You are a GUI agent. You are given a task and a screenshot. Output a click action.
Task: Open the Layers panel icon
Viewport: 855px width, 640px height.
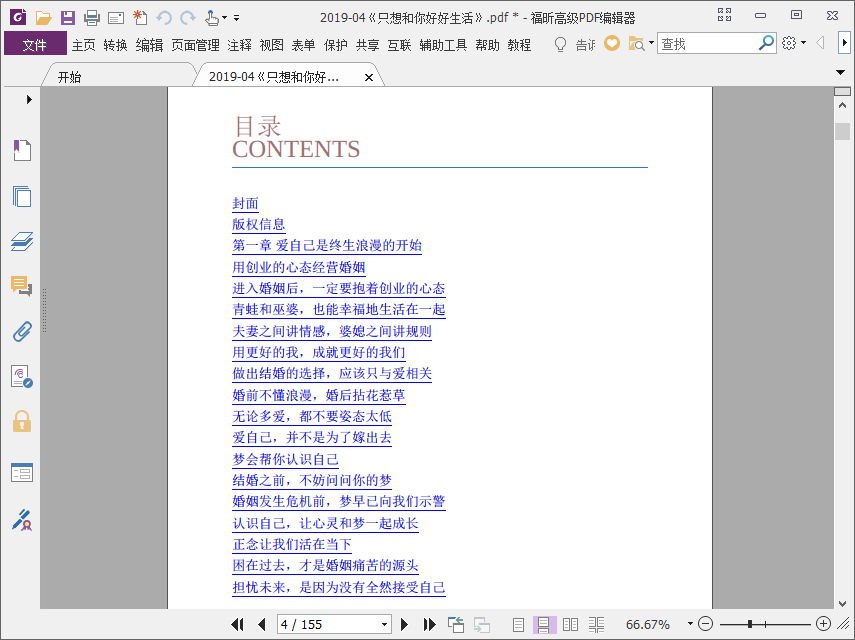pyautogui.click(x=22, y=241)
